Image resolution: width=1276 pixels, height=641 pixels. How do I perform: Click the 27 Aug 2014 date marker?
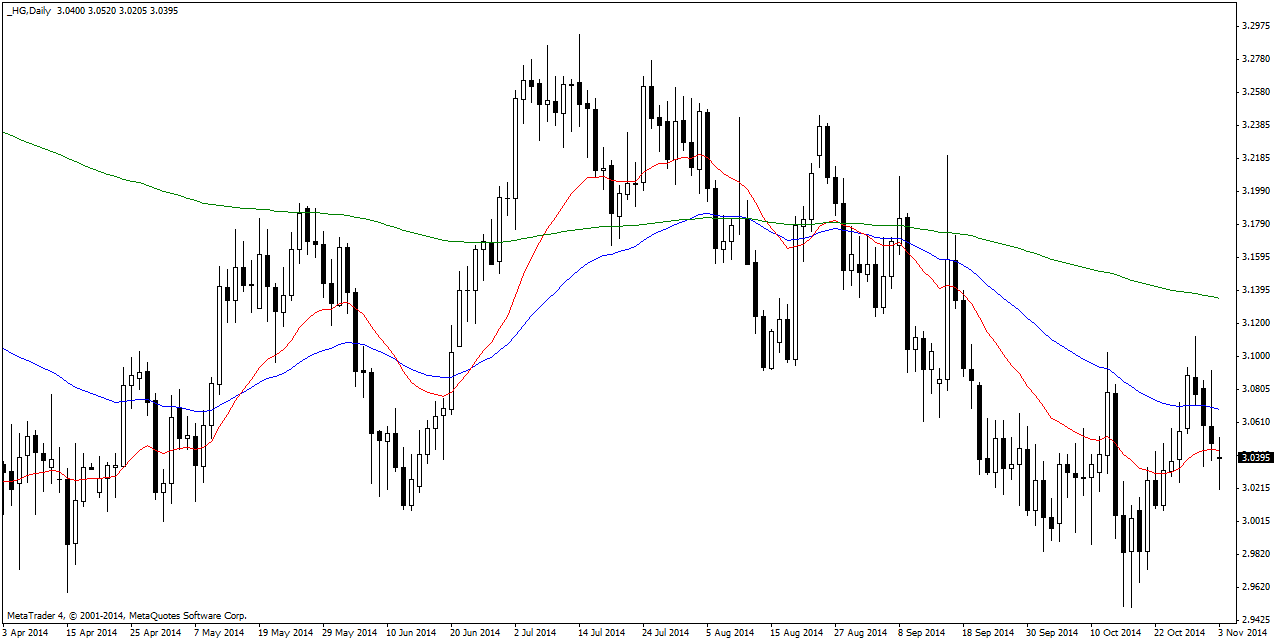pyautogui.click(x=862, y=633)
